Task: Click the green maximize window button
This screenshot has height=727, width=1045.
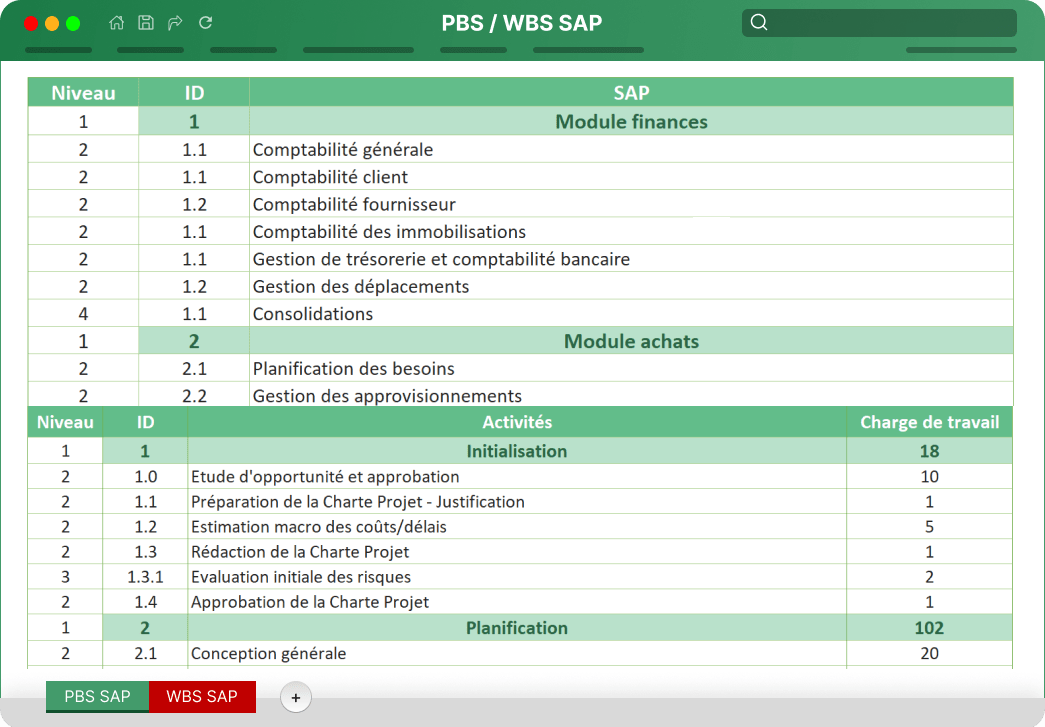Action: tap(73, 23)
